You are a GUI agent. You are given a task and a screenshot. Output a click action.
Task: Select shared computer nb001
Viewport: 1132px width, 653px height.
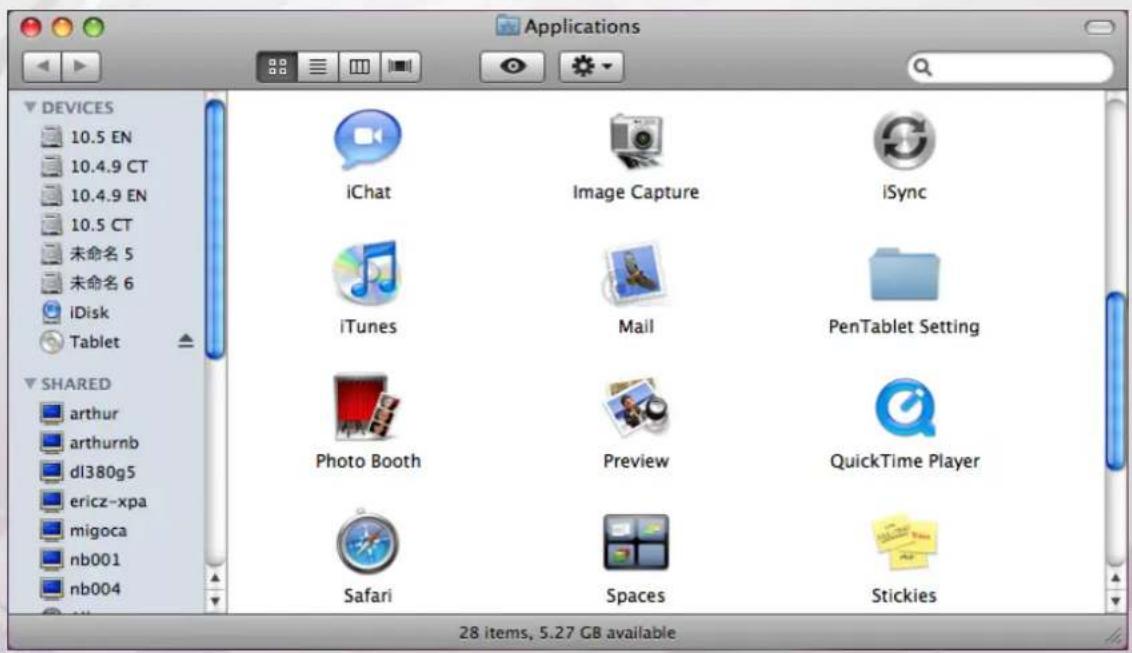[81, 559]
